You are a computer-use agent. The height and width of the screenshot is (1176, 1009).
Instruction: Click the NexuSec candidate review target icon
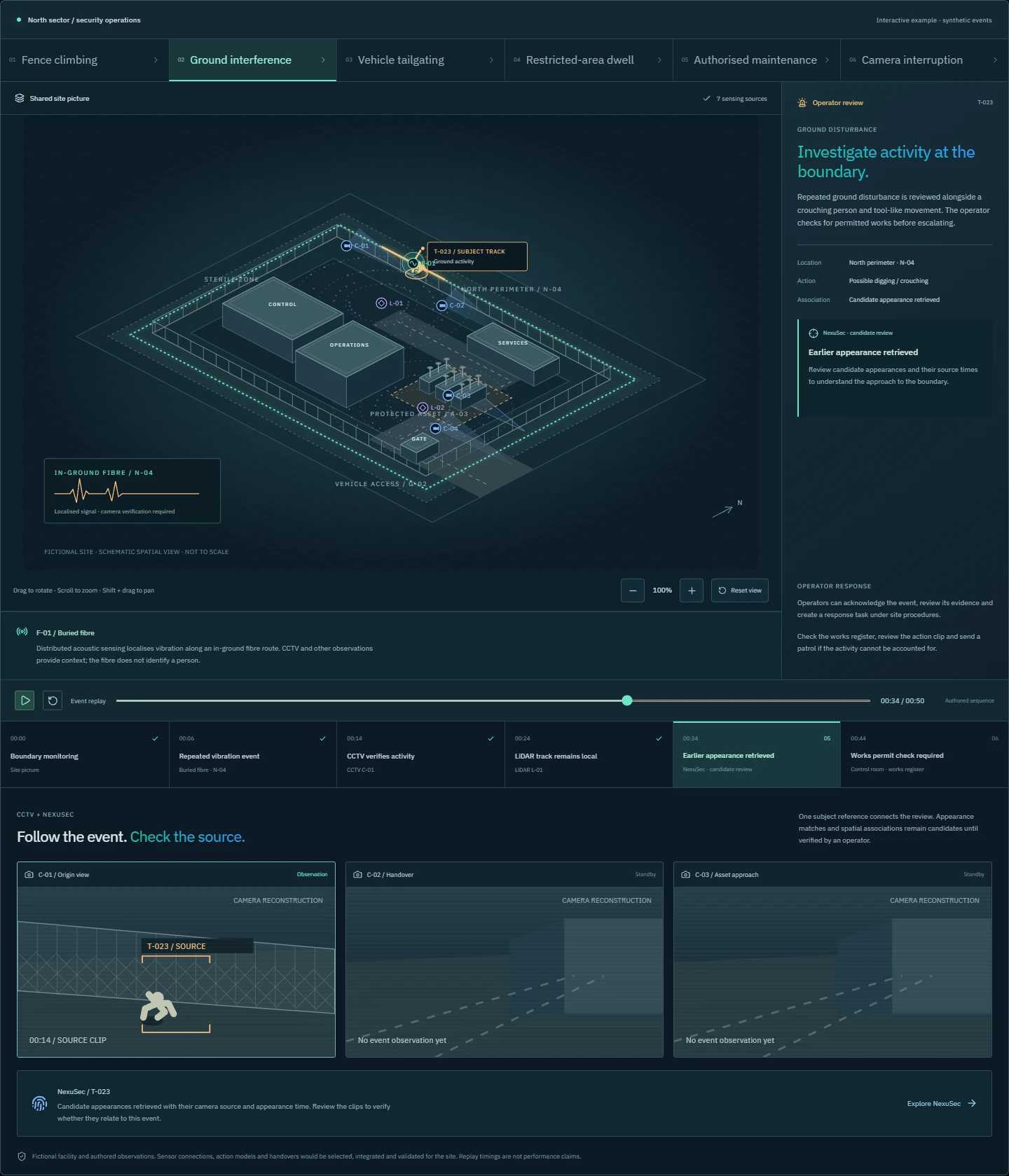tap(814, 333)
